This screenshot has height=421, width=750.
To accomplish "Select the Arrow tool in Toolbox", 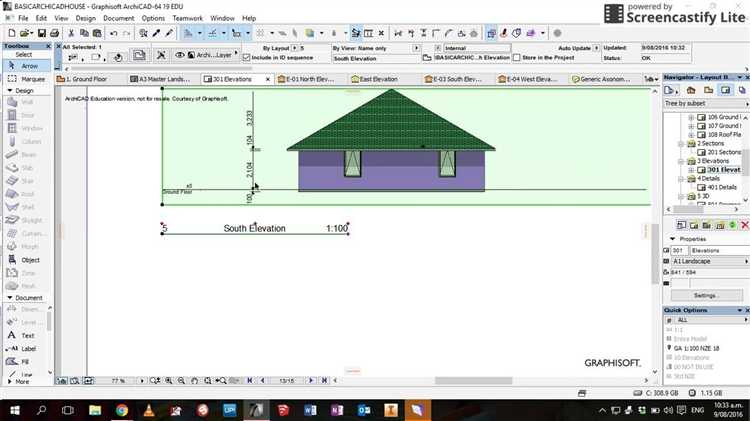I will tap(27, 66).
